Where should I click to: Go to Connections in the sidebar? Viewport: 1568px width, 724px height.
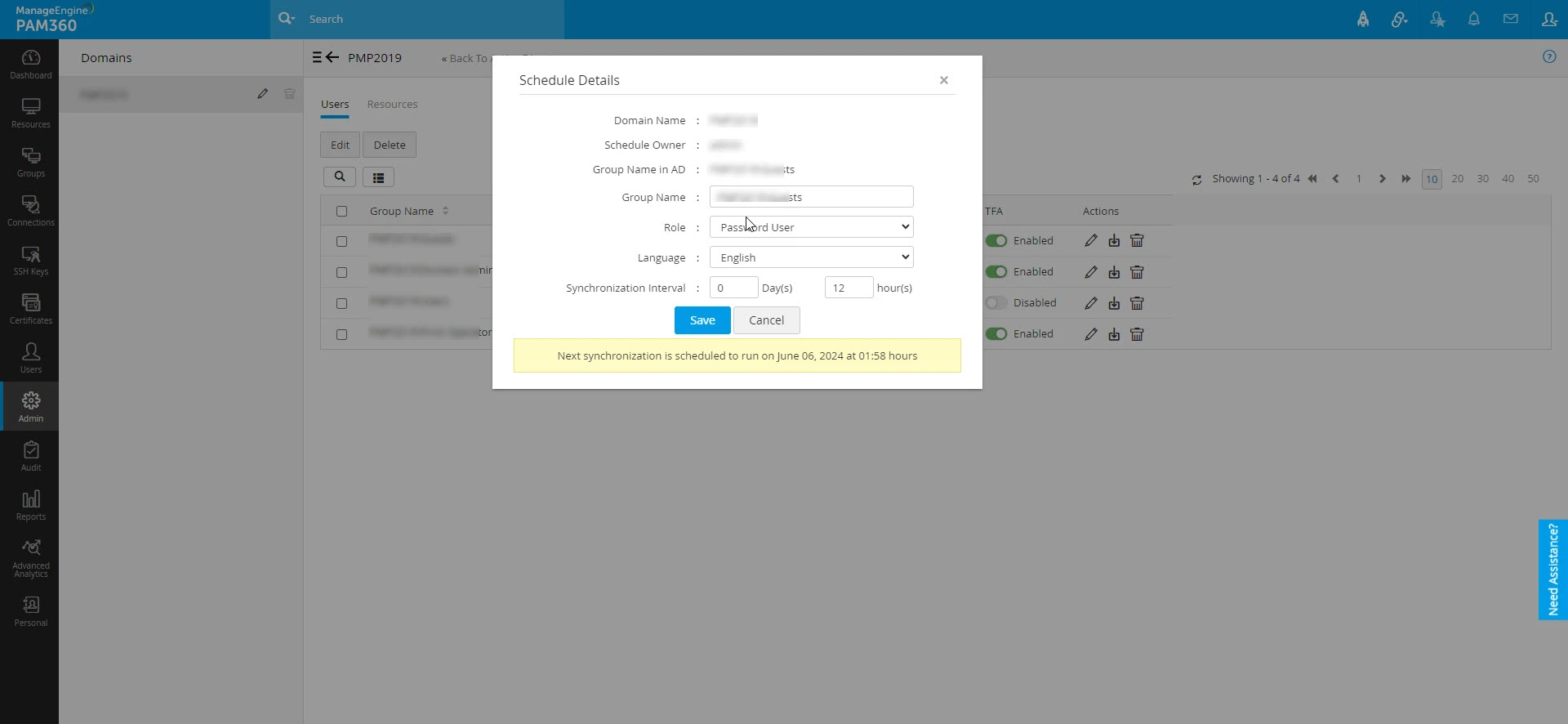30,211
